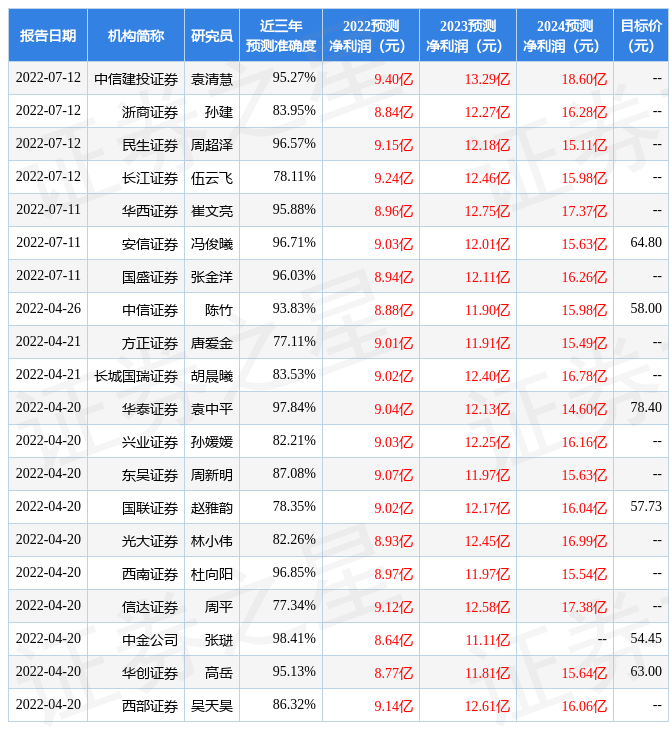
Task: Select 长城国瑞证券 institution cell
Action: 136,377
